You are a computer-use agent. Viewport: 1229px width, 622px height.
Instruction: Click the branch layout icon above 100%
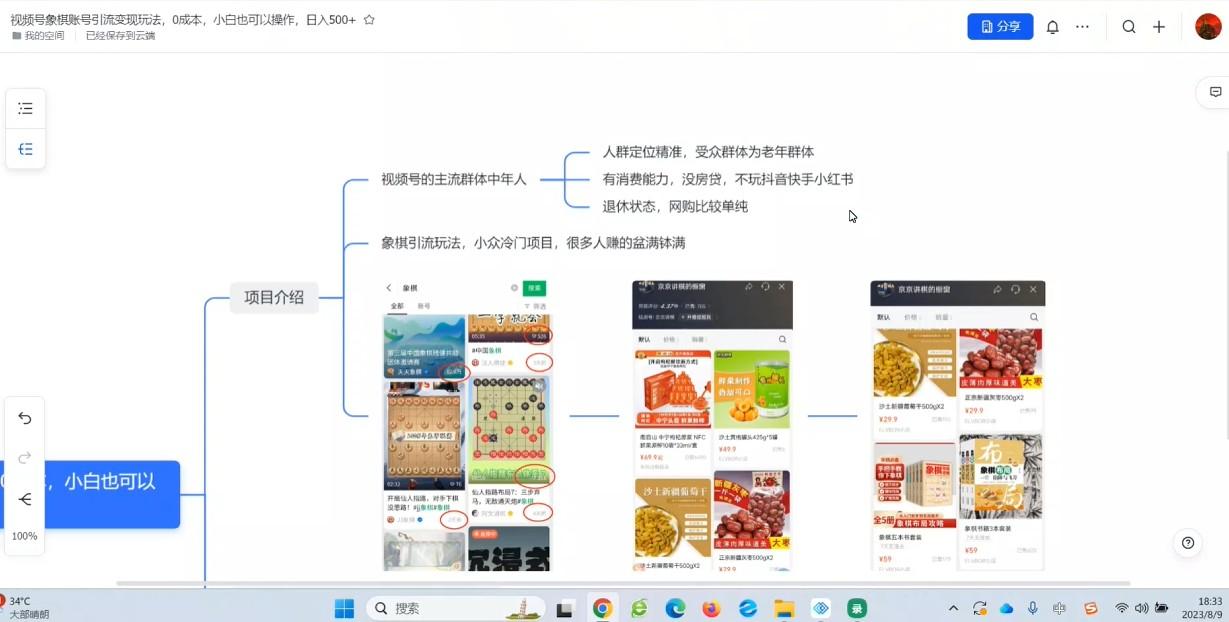point(26,499)
